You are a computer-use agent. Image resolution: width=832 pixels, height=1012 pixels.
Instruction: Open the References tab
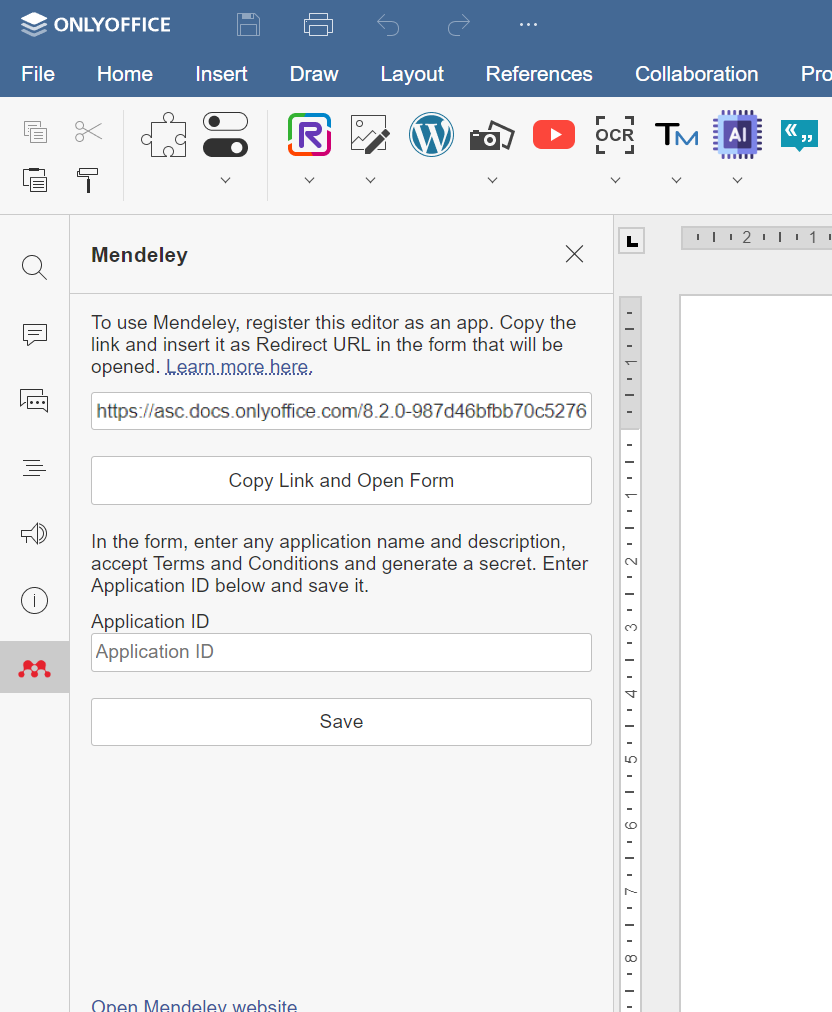[539, 74]
